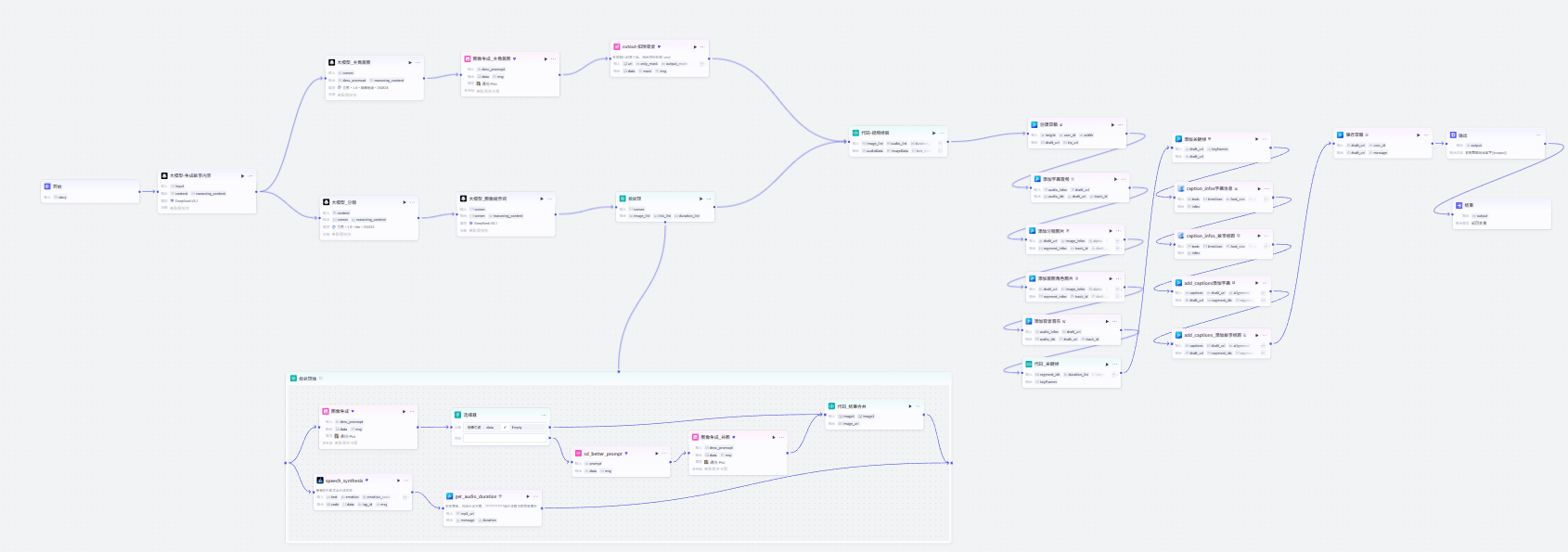Run the cutout node with its play icon
This screenshot has width=1568, height=552.
(695, 46)
